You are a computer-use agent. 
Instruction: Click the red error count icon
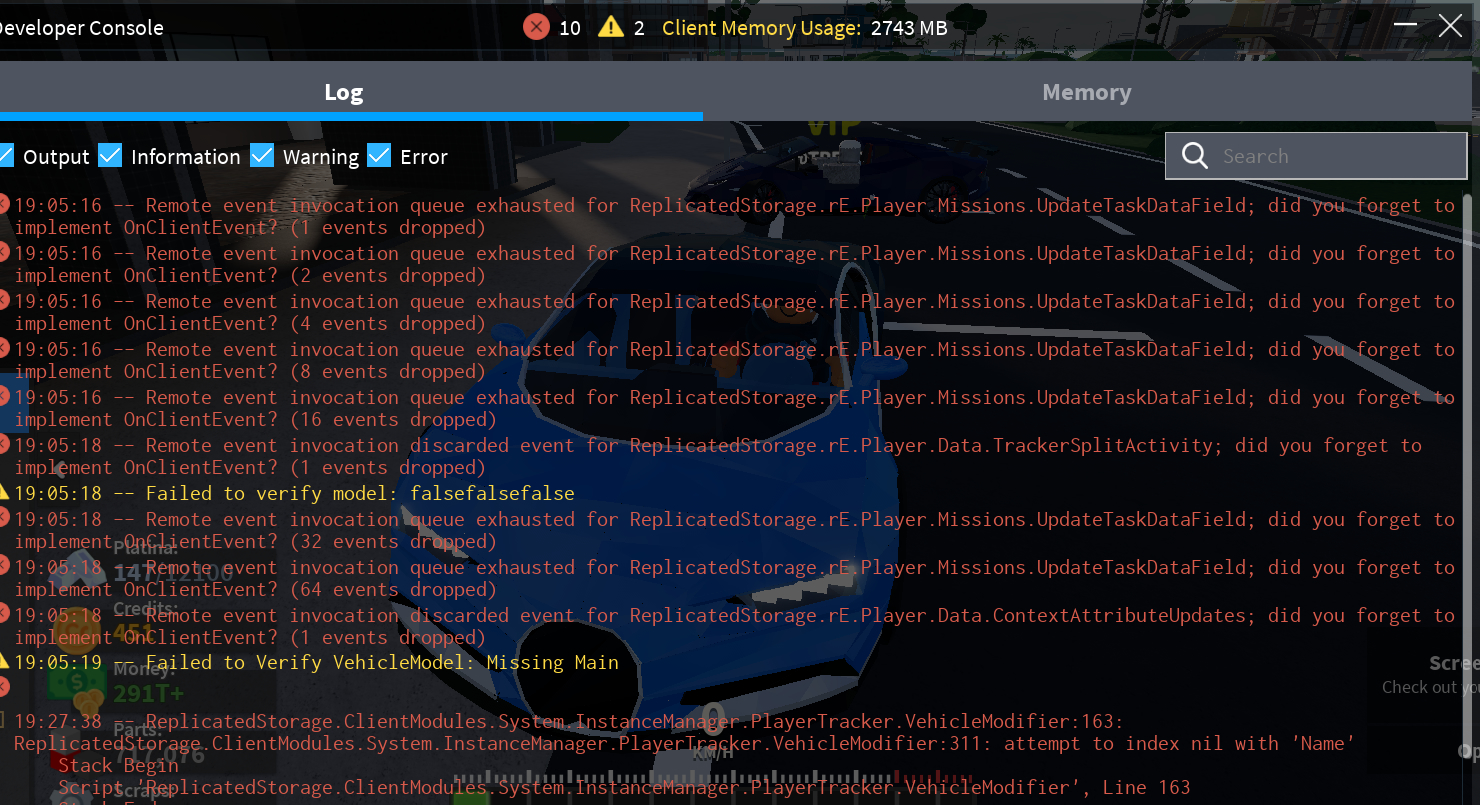coord(536,27)
